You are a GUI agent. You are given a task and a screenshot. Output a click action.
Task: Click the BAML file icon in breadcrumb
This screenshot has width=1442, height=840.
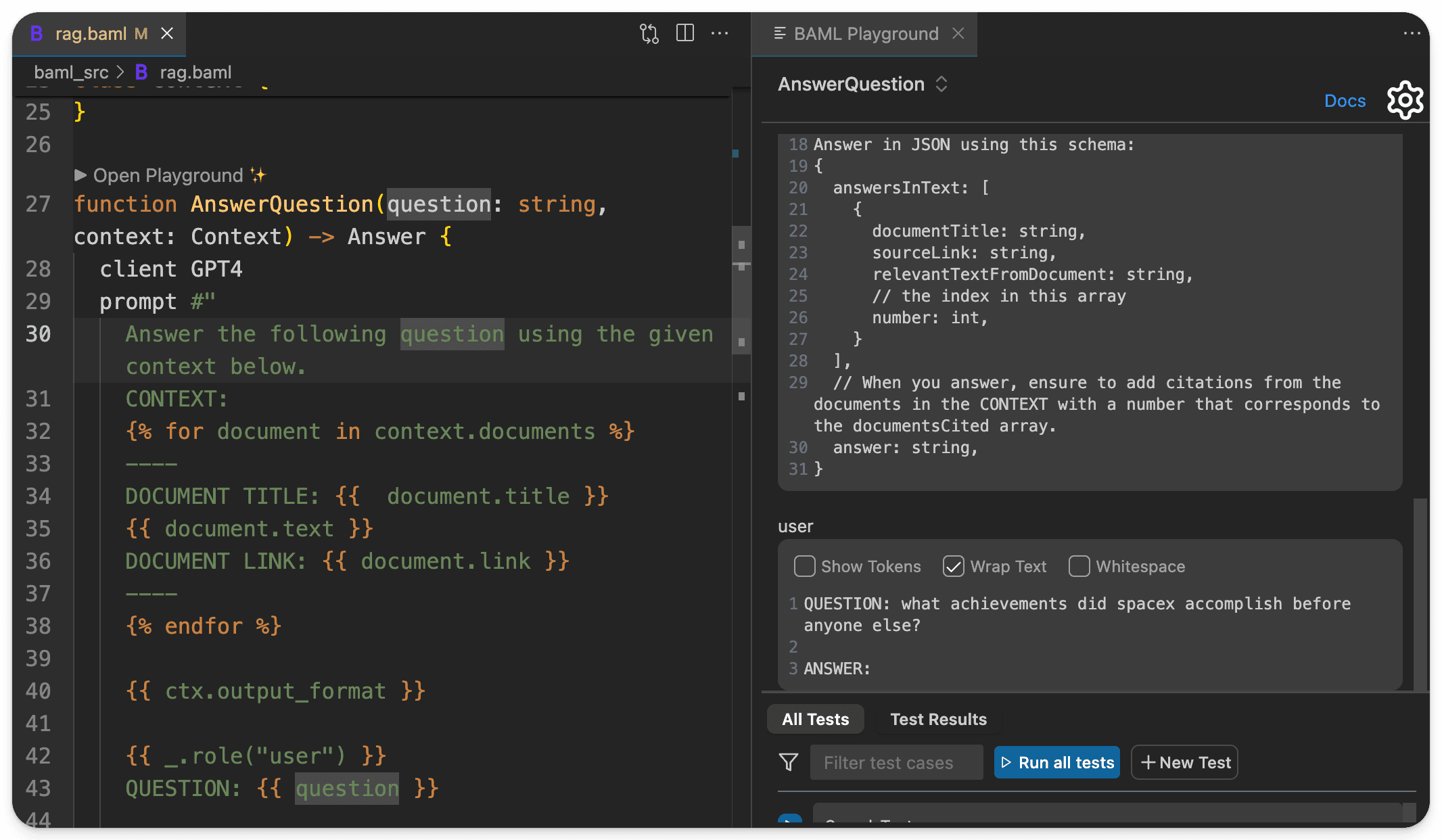141,72
